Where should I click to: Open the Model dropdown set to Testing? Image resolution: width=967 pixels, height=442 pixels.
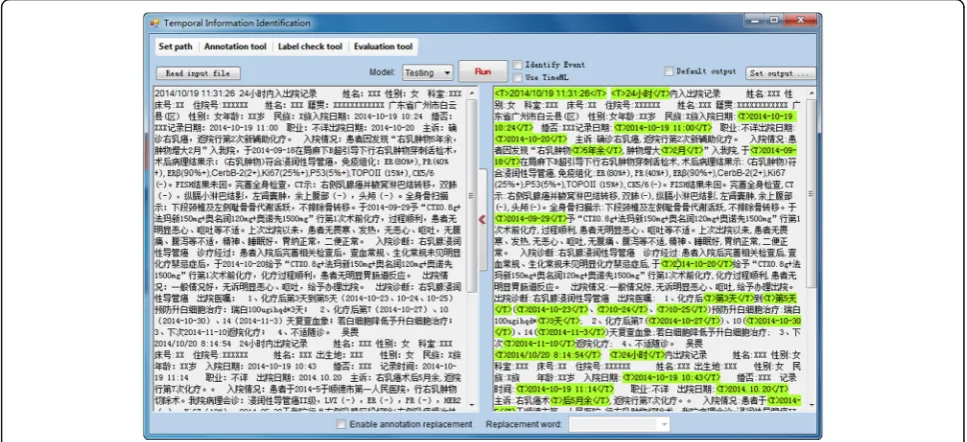coord(428,72)
